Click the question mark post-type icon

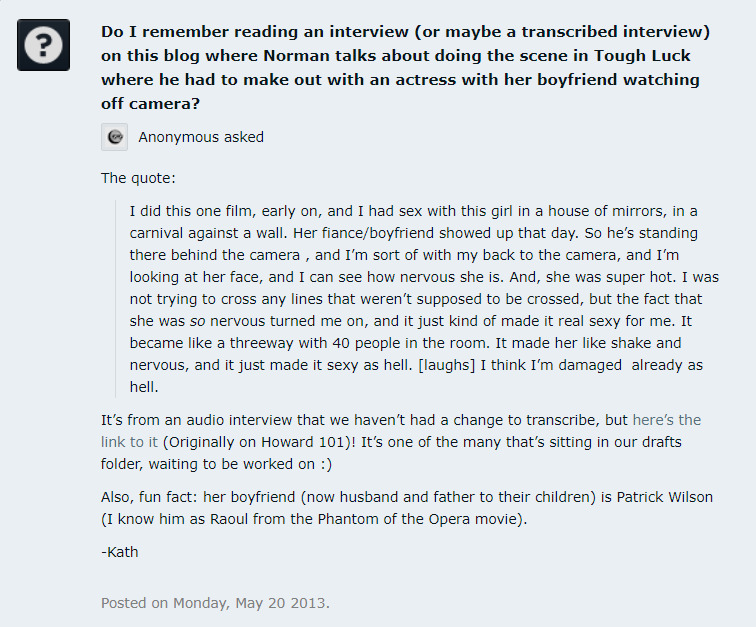tap(43, 45)
